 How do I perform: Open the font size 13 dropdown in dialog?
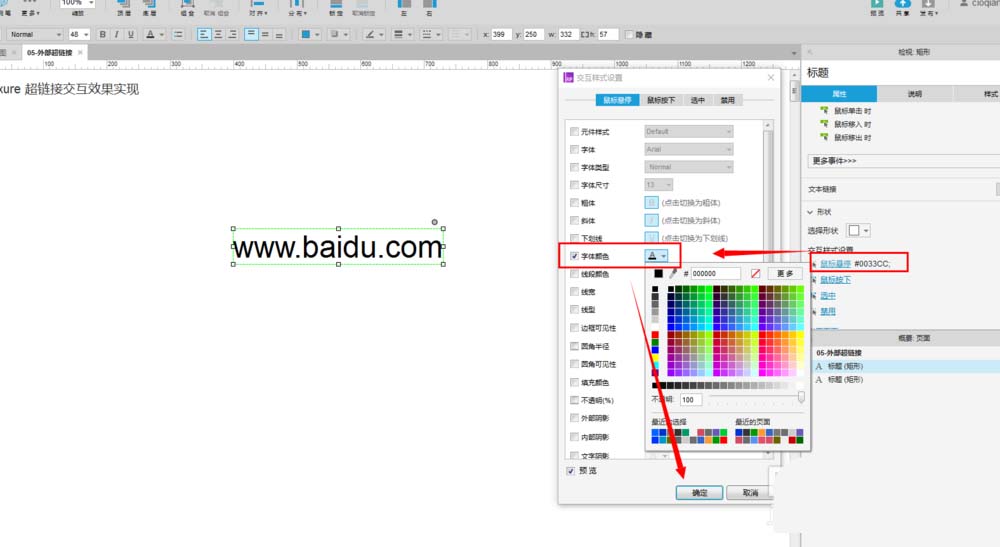pos(659,185)
